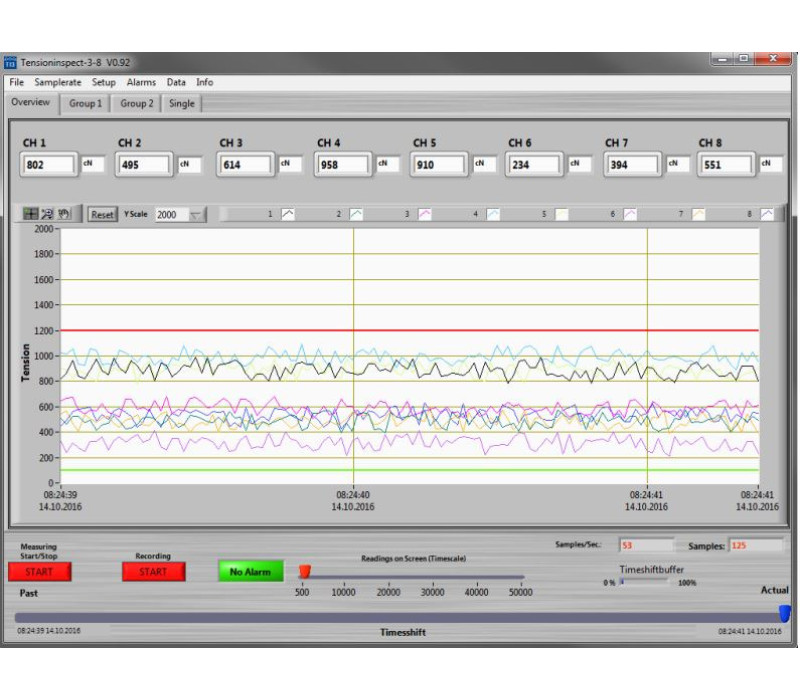Maximize the Tensioninspect window
Image resolution: width=800 pixels, height=700 pixels.
(744, 59)
